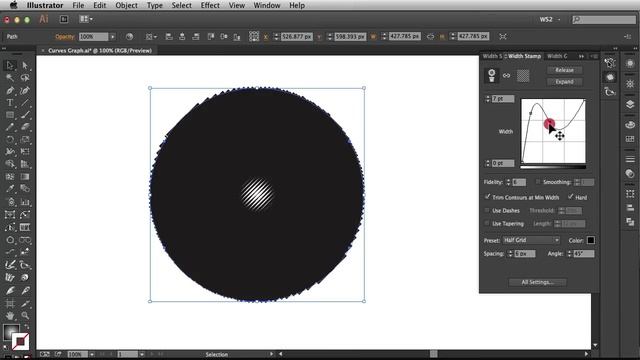Increase the Fidelity stepper value
The width and height of the screenshot is (640, 360).
pos(508,180)
